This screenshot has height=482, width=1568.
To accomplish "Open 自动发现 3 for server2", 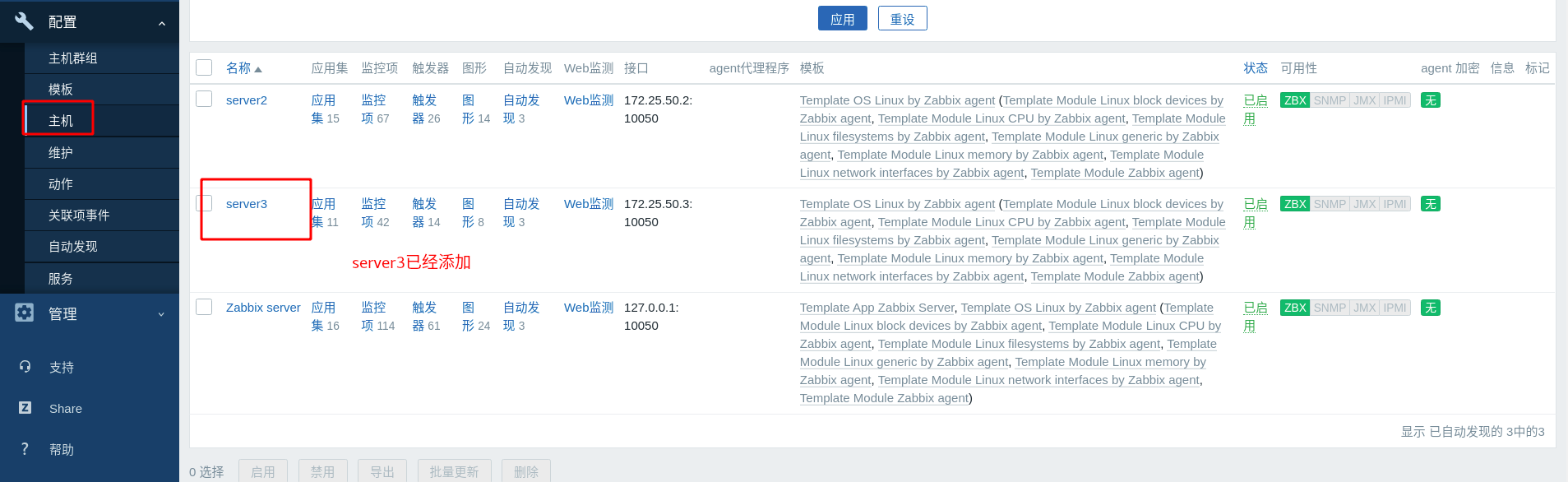I will point(521,109).
